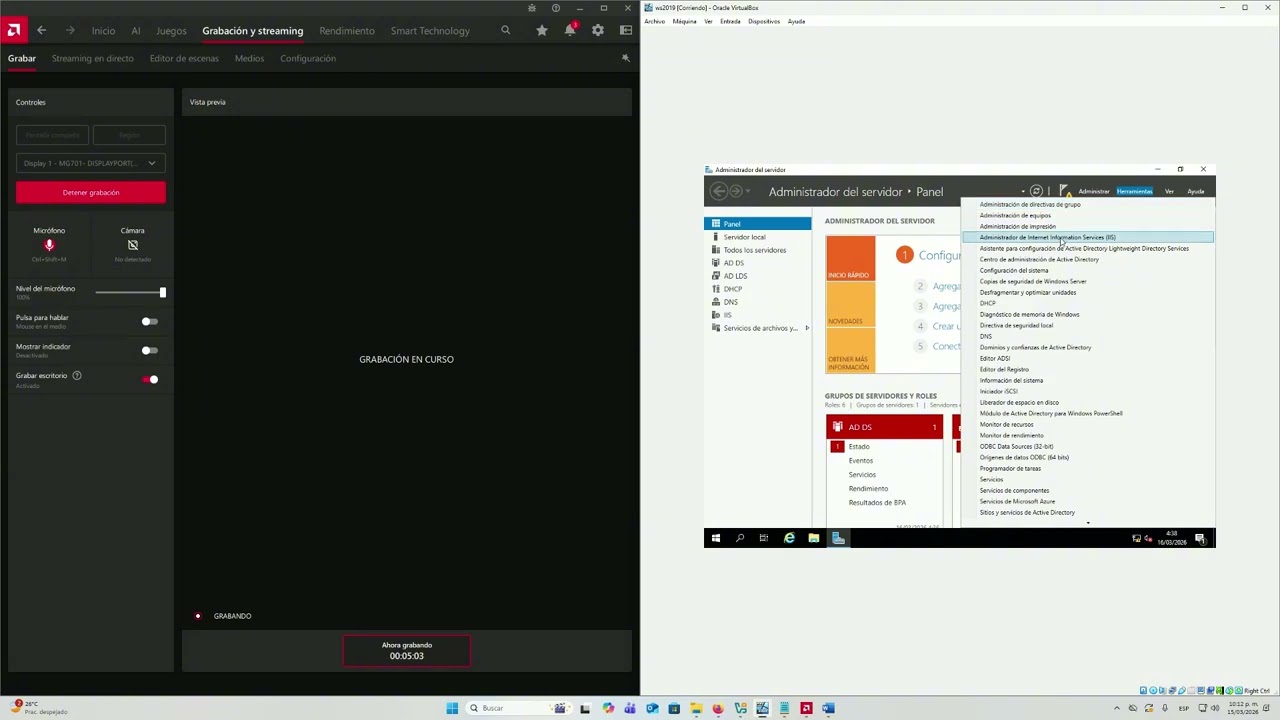
Task: Click the bug report icon in AMD title bar
Action: 532,8
